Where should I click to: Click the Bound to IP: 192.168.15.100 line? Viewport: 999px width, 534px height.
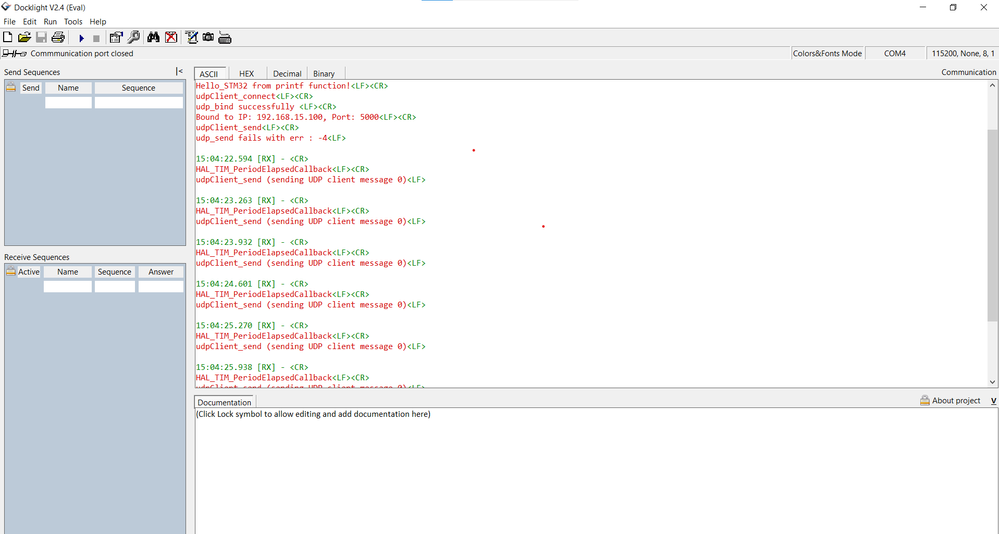tap(306, 117)
